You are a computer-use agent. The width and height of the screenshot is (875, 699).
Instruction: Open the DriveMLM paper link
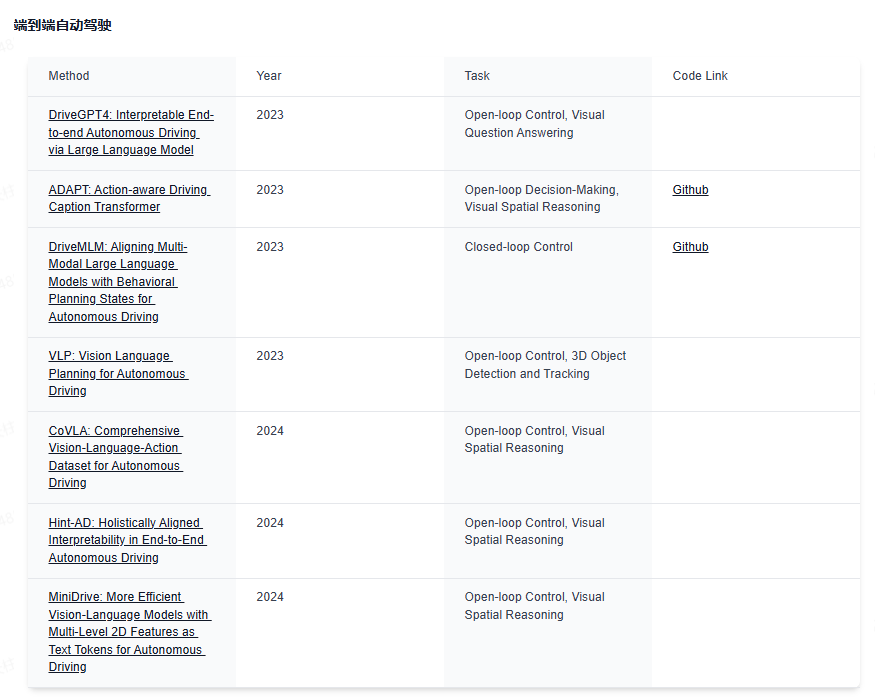(x=118, y=282)
